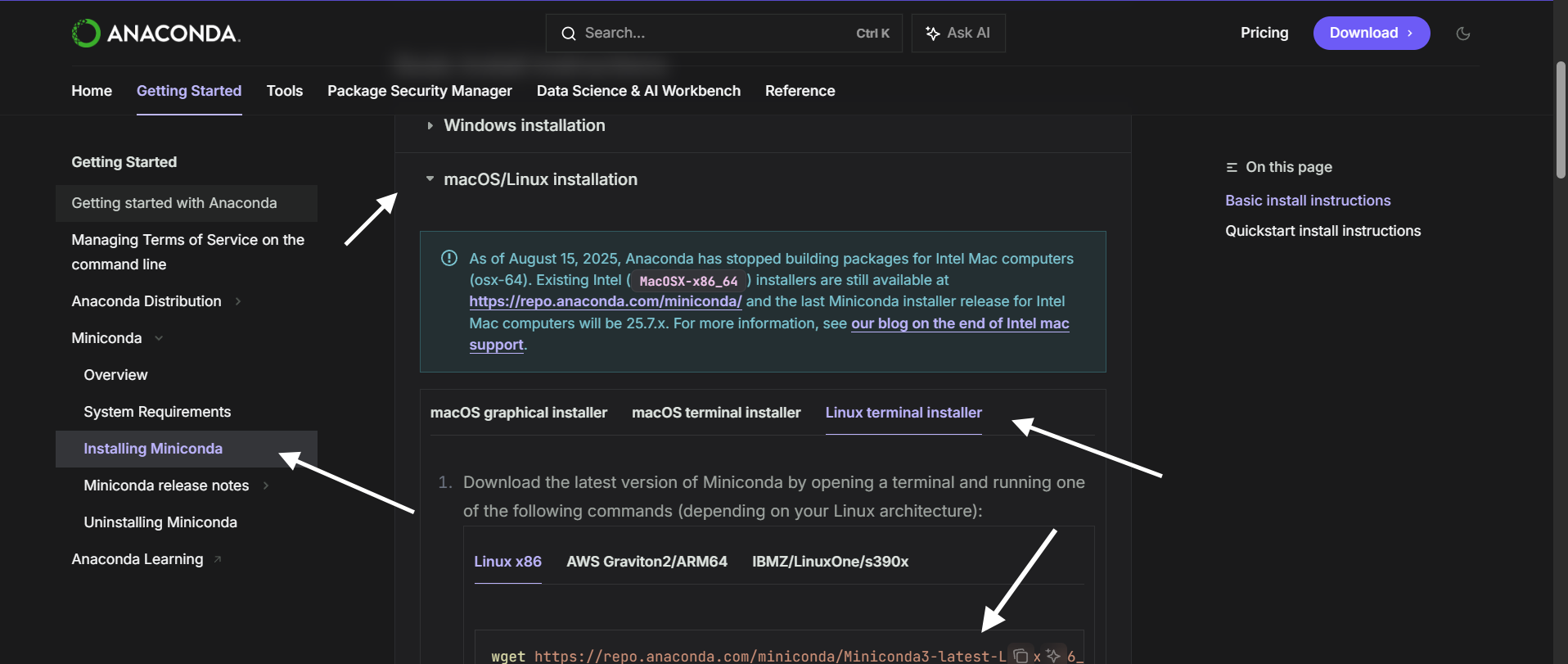The height and width of the screenshot is (664, 1568).
Task: Copy the wget command code block
Action: 1021,655
